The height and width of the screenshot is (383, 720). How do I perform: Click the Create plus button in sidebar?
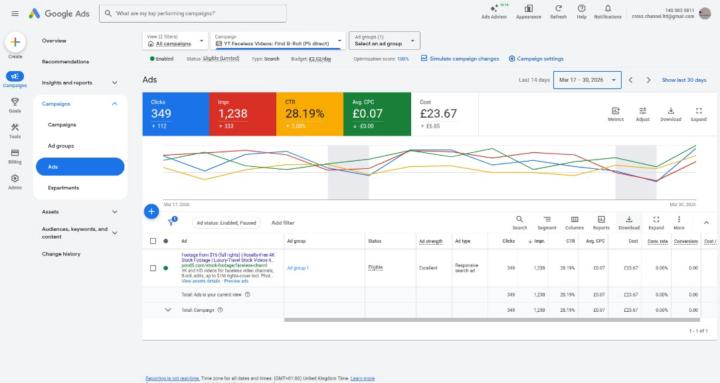pos(15,42)
